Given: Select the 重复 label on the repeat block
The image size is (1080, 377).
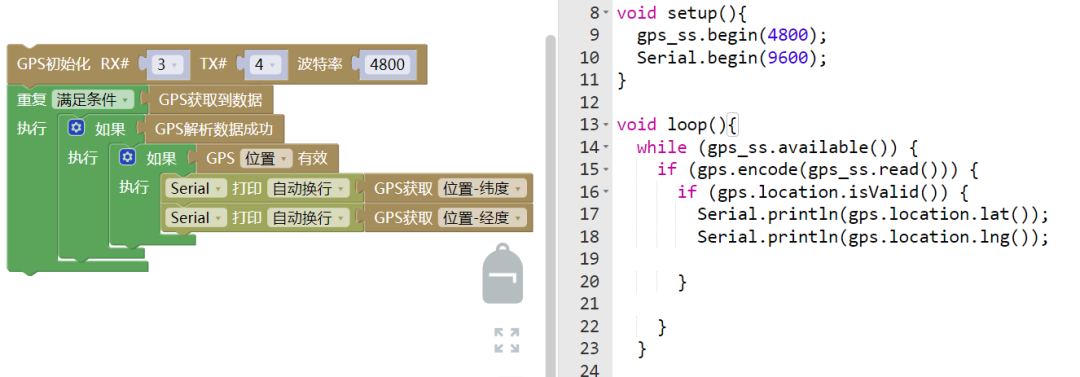Looking at the screenshot, I should pos(32,100).
